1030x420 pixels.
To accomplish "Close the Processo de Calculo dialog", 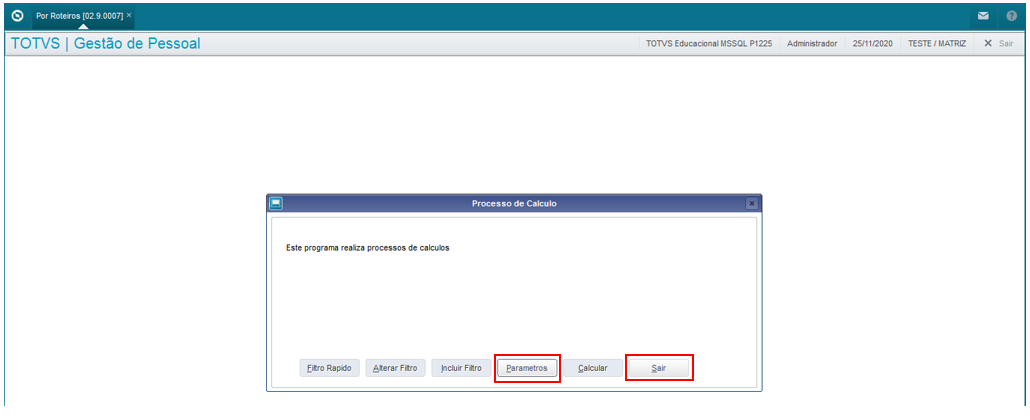I will point(752,204).
